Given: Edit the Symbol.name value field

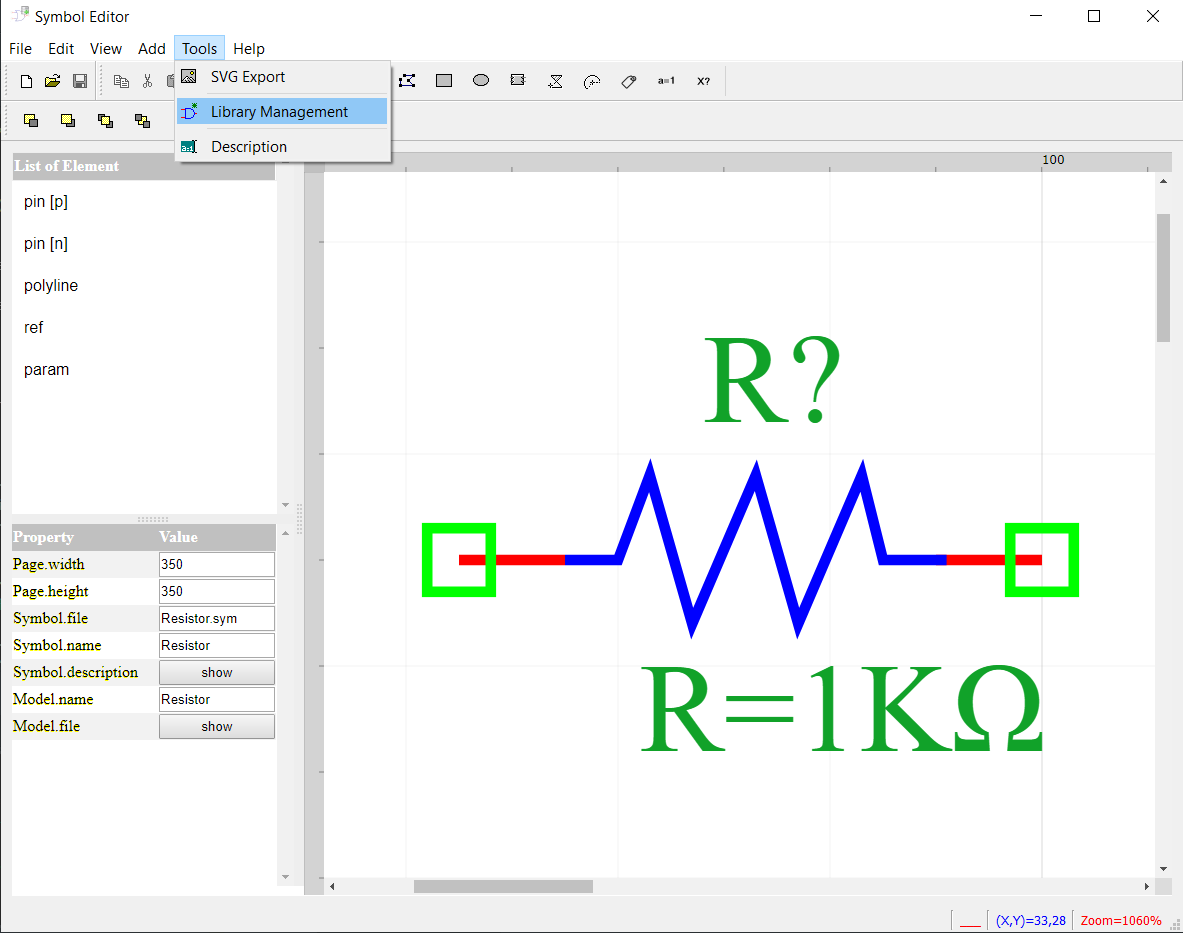Looking at the screenshot, I should click(217, 646).
